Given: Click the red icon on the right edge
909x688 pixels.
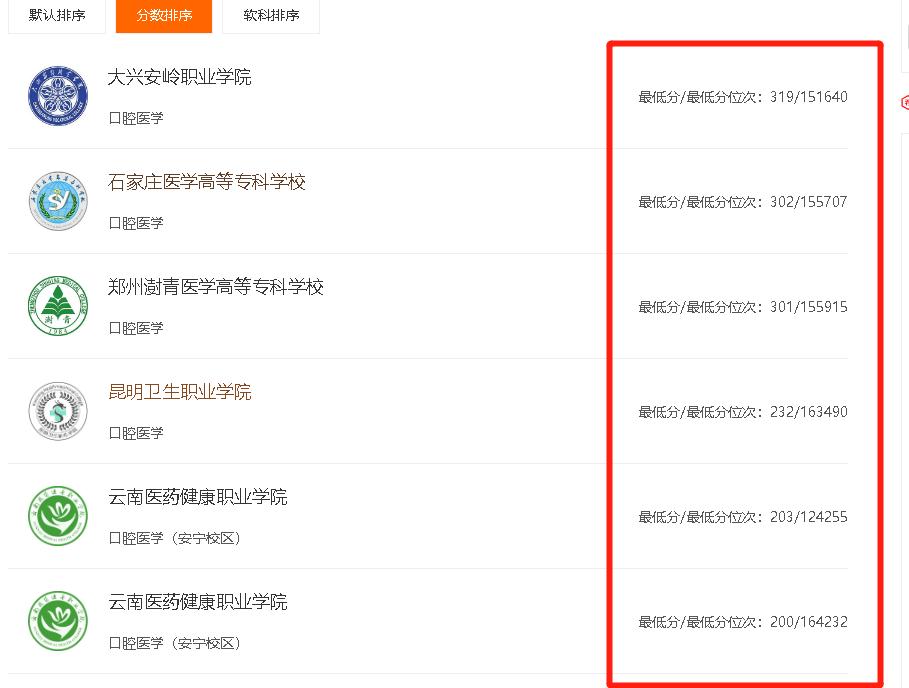Looking at the screenshot, I should tap(903, 103).
